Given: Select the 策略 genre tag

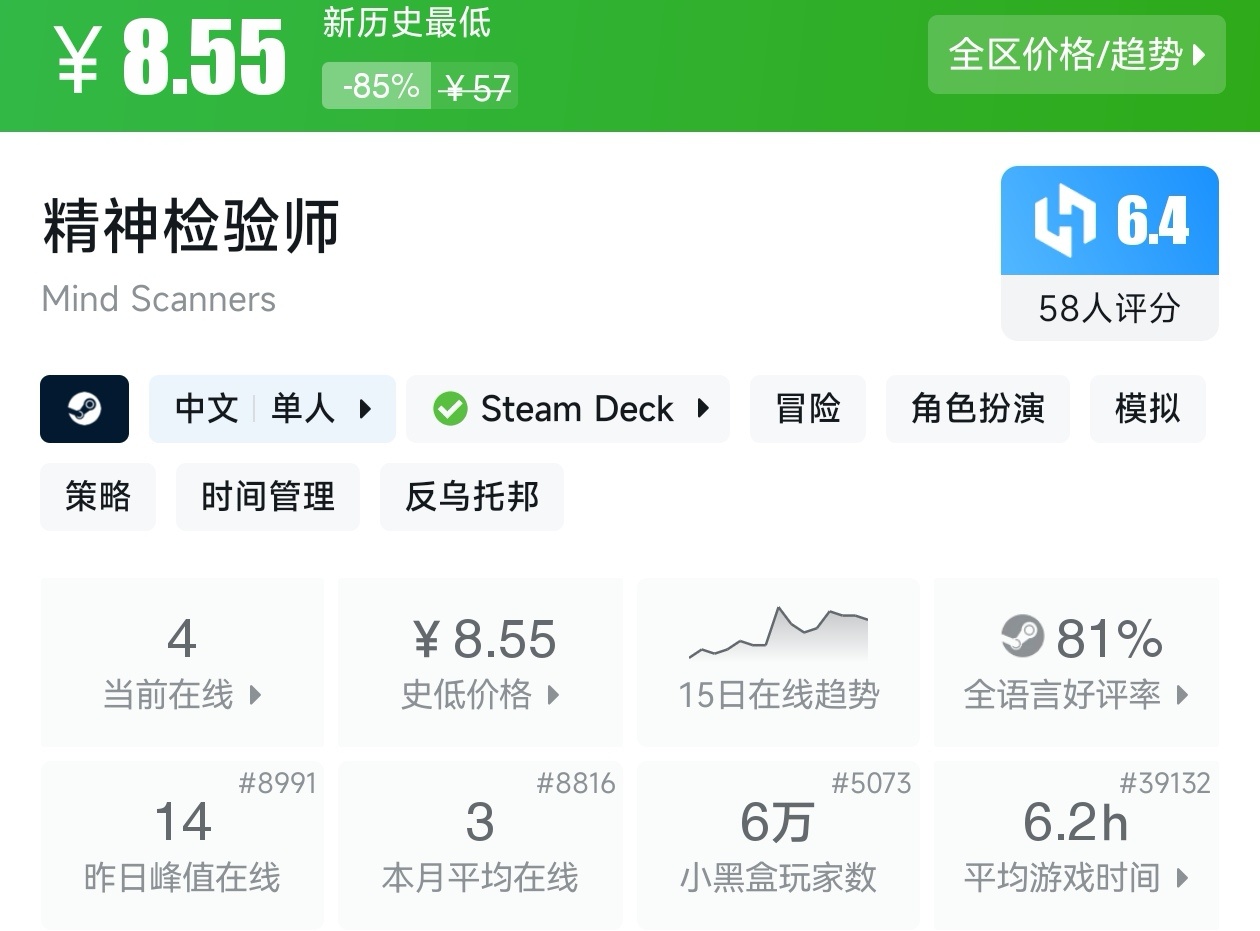Looking at the screenshot, I should coord(98,497).
